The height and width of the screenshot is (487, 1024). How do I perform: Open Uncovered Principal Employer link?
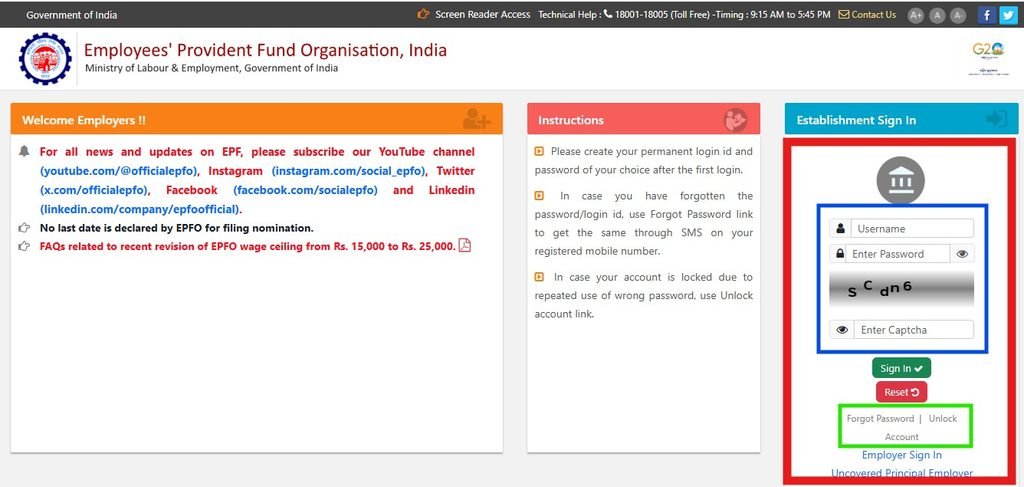[x=901, y=473]
